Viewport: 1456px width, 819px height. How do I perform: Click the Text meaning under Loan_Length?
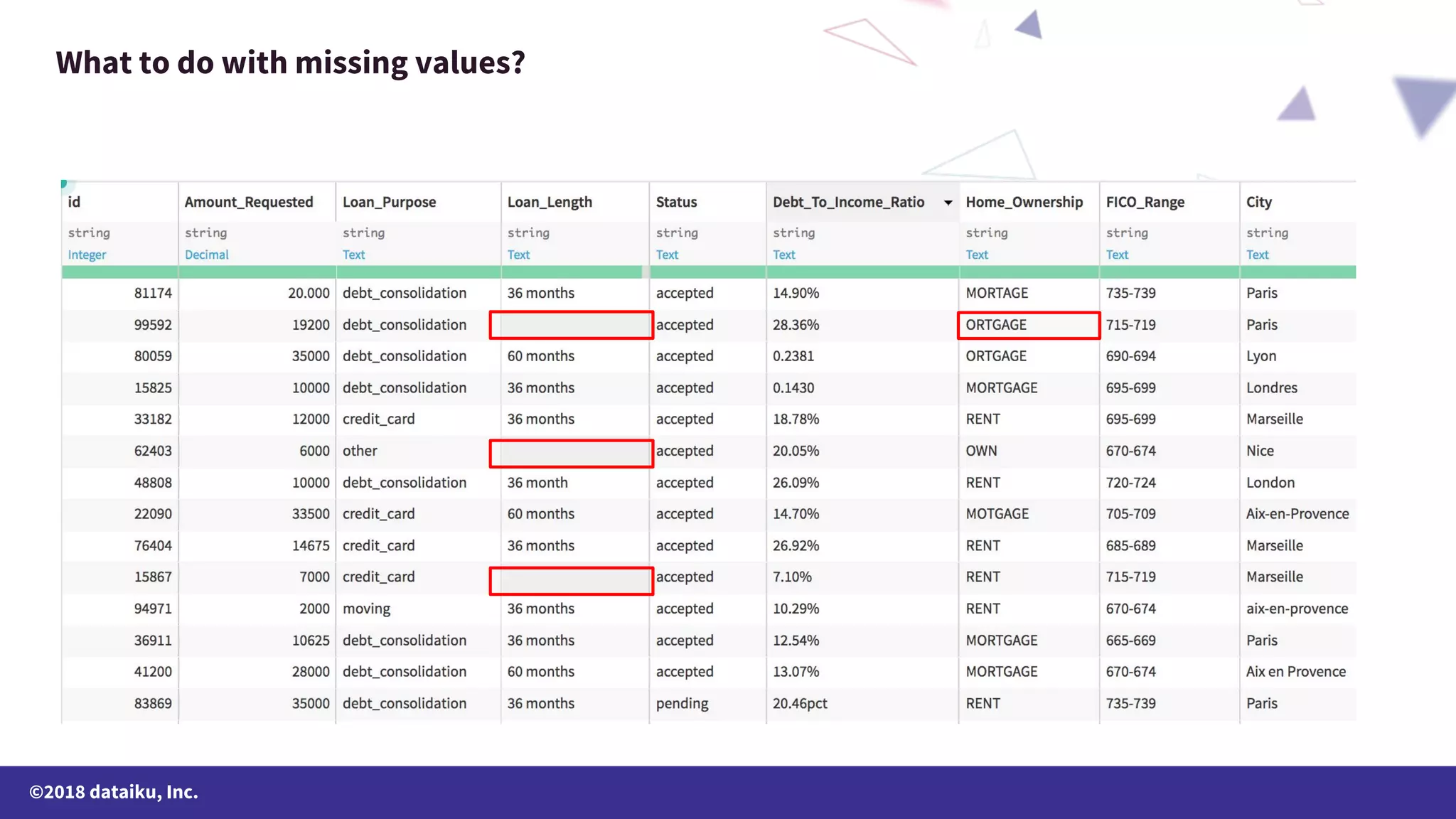[518, 255]
